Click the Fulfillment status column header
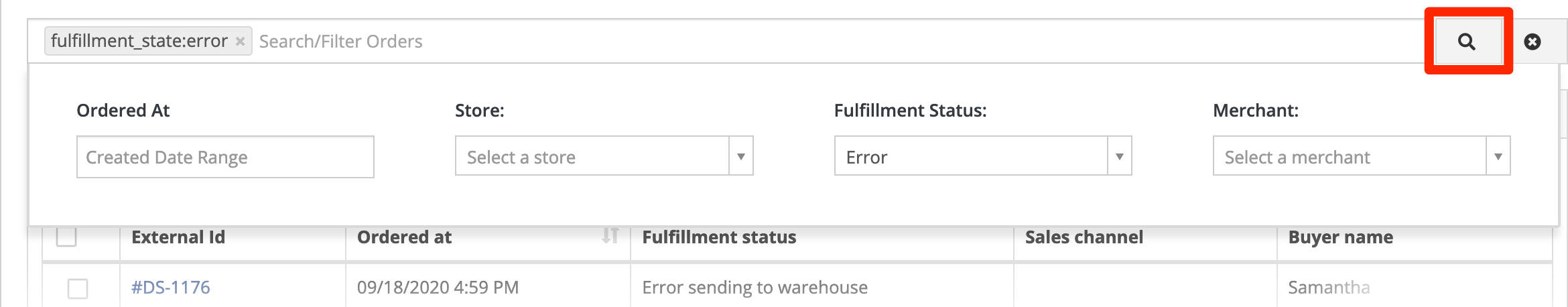 point(719,237)
